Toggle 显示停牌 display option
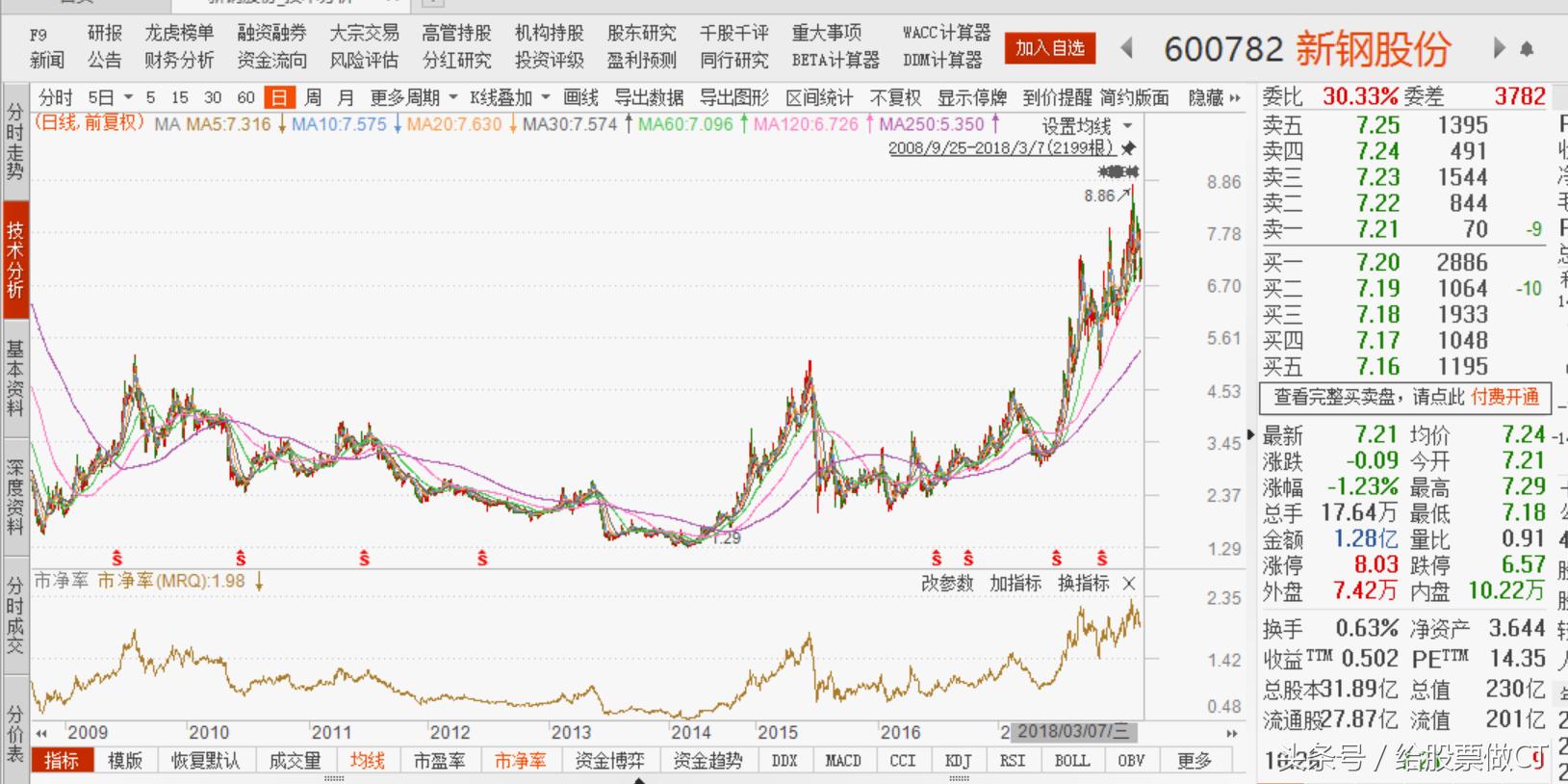The image size is (1568, 784). [972, 98]
